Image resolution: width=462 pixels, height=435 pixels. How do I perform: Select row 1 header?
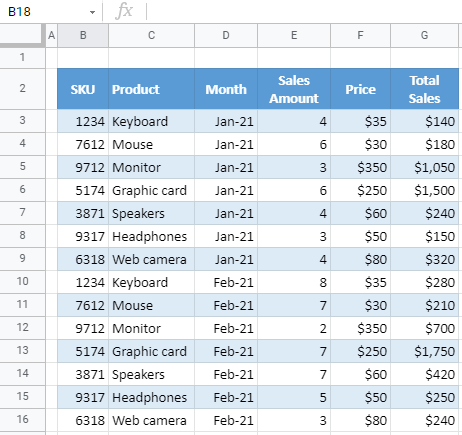click(x=22, y=57)
